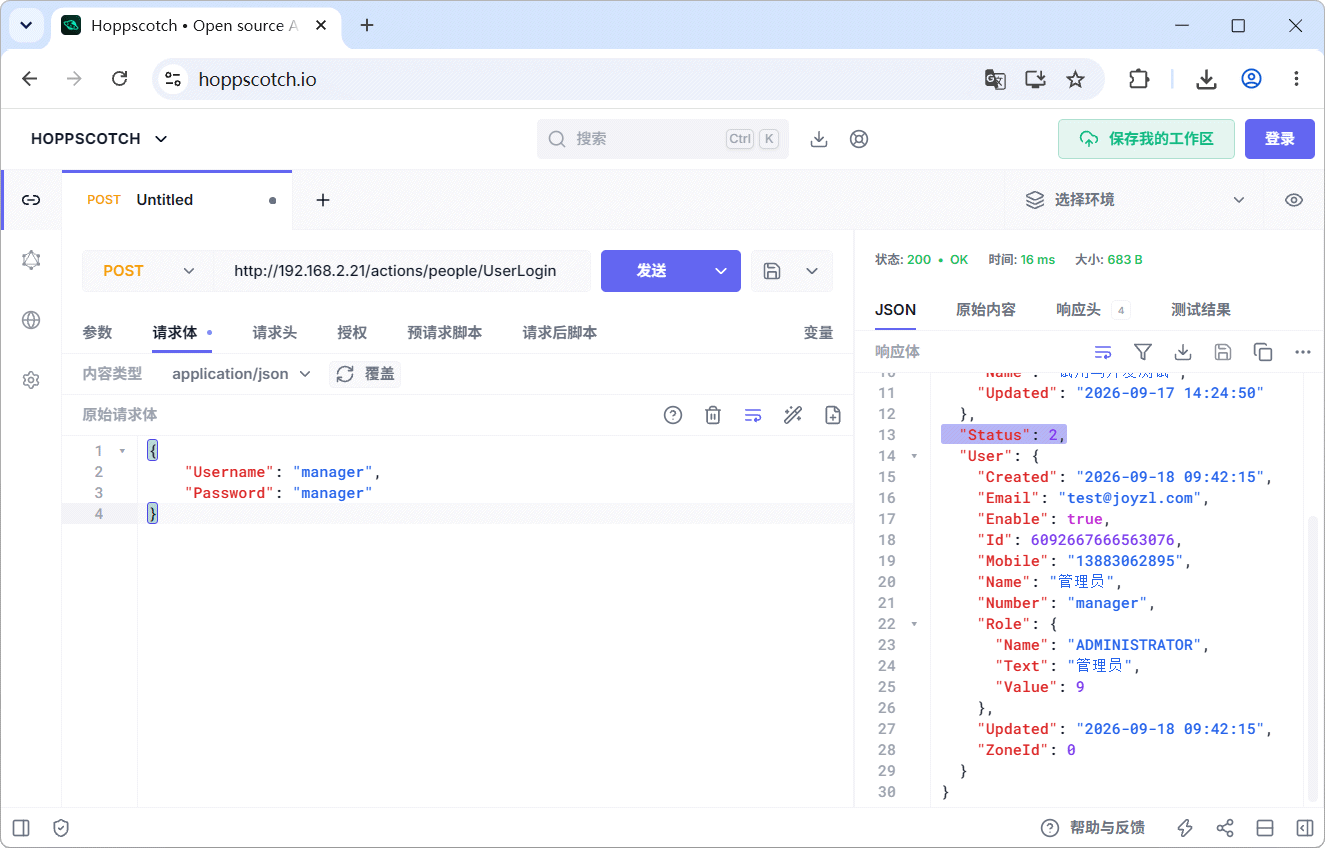Screen dimensions: 1325x848
Task: Click the translate page icon in address bar
Action: click(x=995, y=79)
